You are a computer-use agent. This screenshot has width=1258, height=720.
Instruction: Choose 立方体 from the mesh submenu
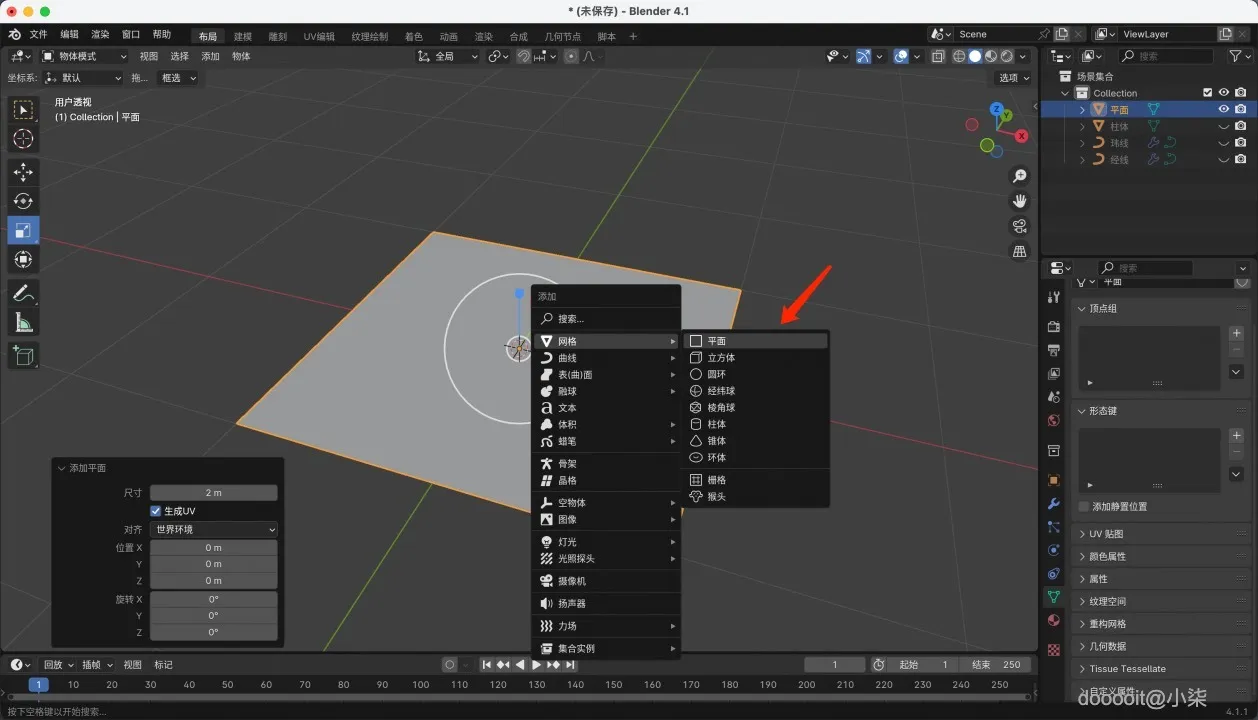pyautogui.click(x=721, y=358)
